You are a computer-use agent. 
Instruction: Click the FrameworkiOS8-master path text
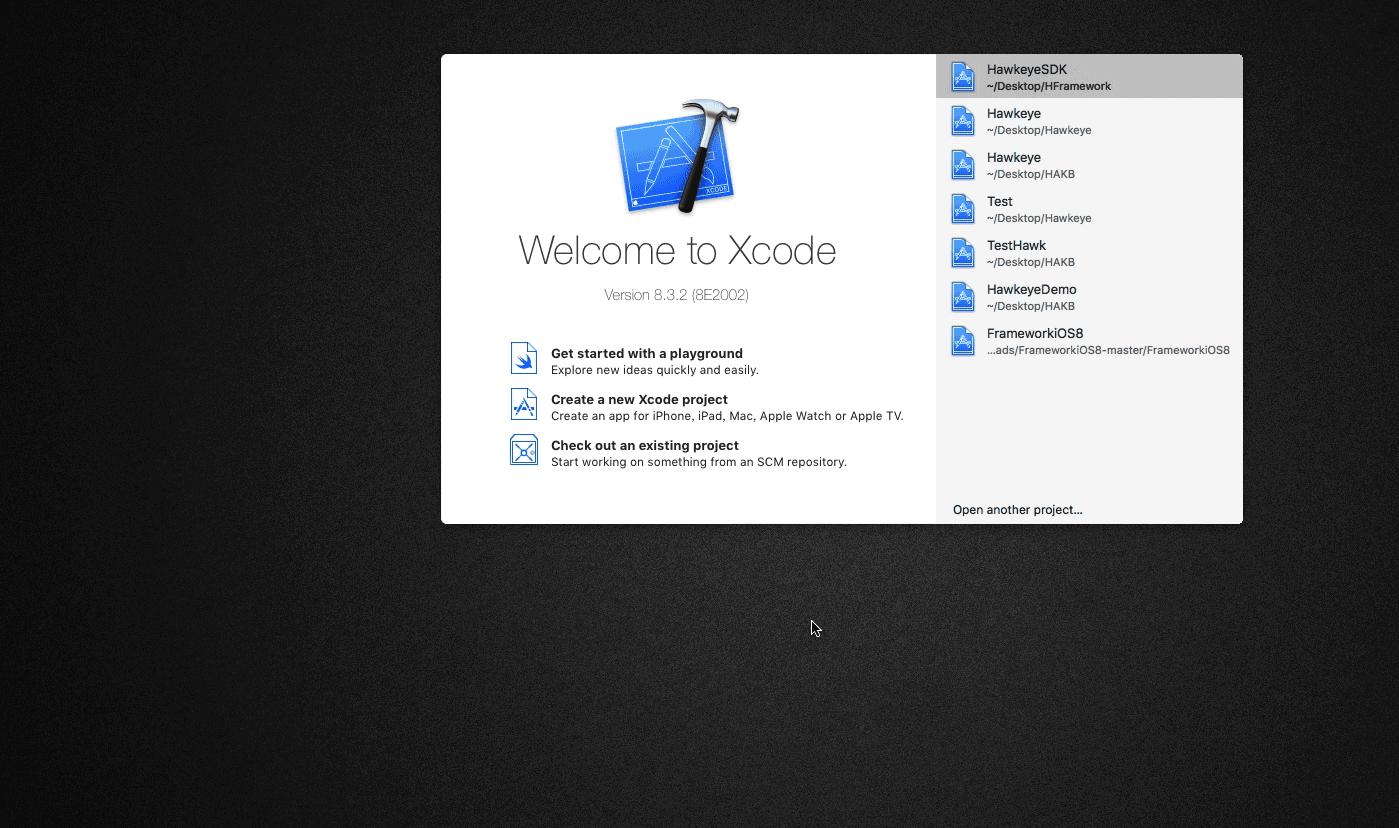[x=1108, y=350]
